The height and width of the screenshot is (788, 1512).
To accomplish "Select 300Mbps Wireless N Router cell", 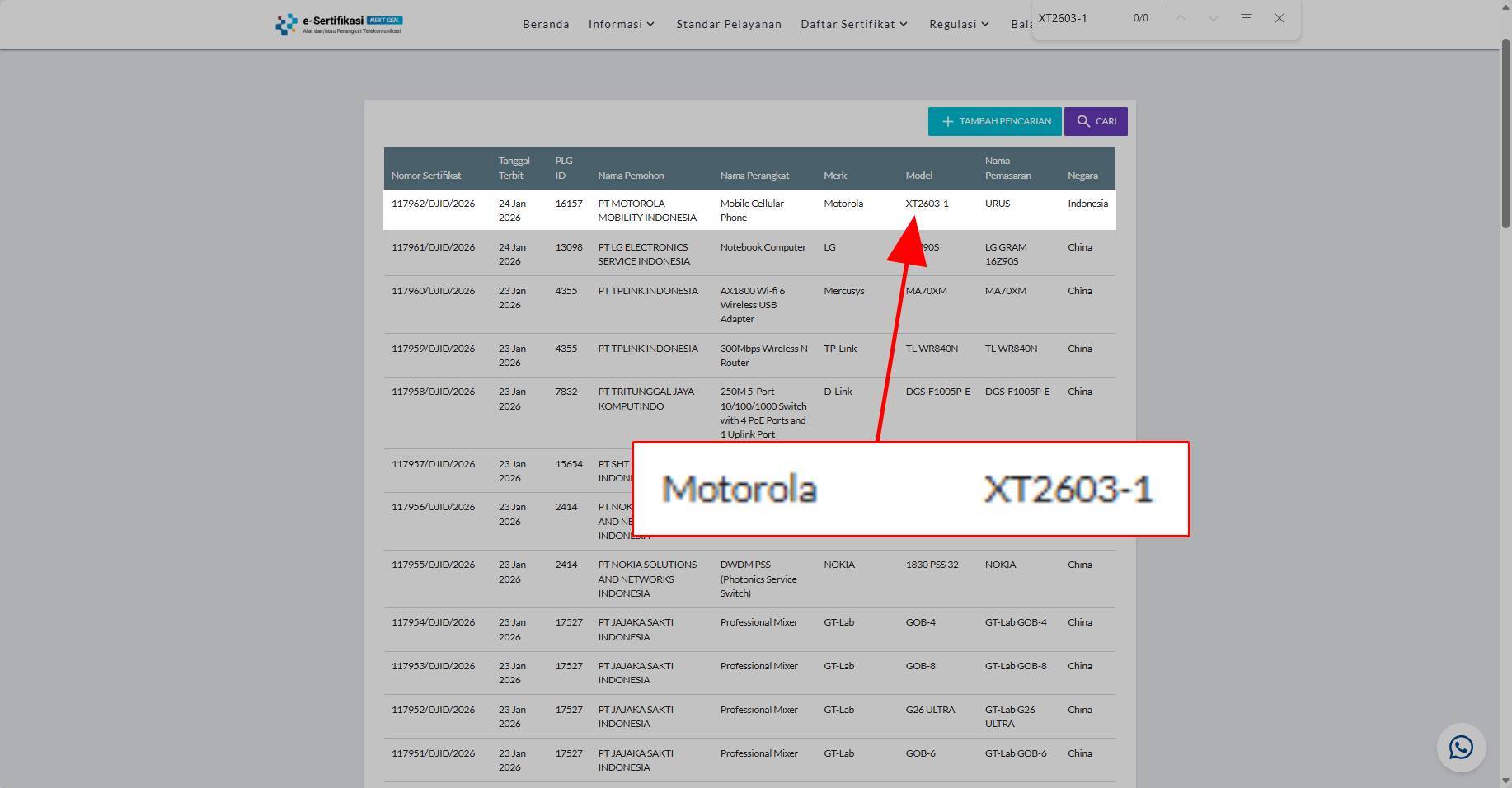I will pyautogui.click(x=763, y=355).
